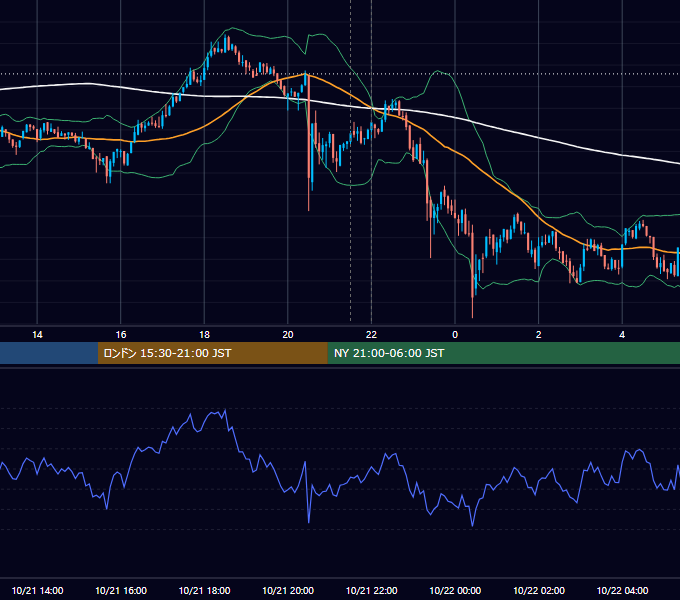The height and width of the screenshot is (600, 680).
Task: Click the 10/21 16:00 date label
Action: (121, 590)
